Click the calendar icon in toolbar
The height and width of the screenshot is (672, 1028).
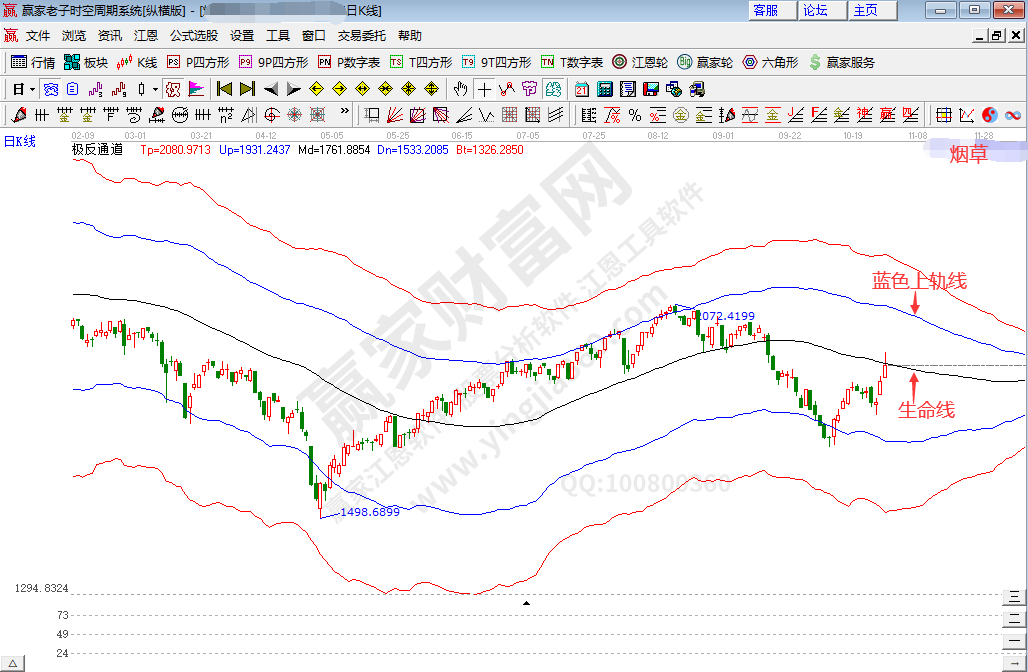coord(581,89)
